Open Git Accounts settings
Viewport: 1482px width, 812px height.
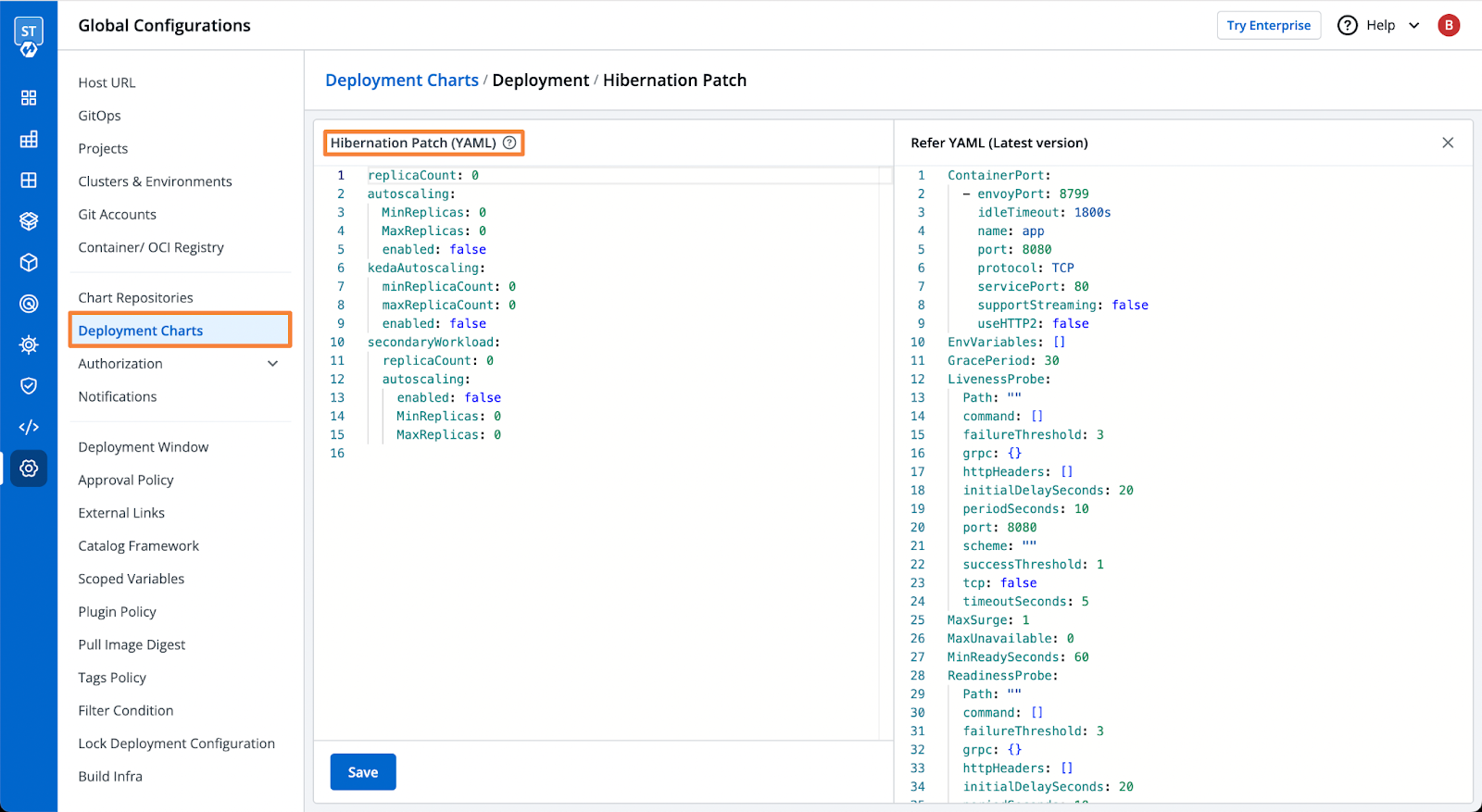(117, 215)
